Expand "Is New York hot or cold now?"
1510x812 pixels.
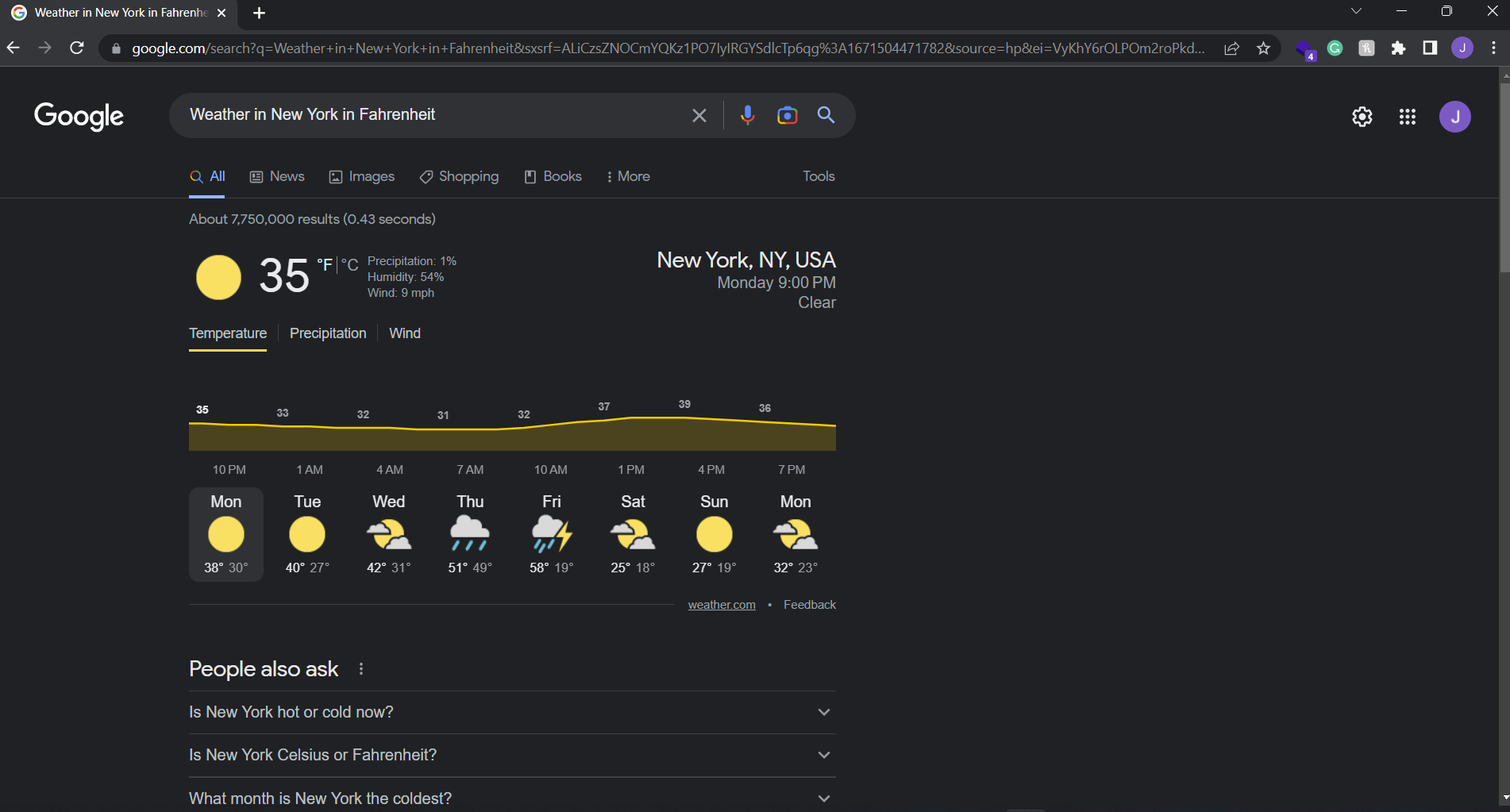coord(512,712)
